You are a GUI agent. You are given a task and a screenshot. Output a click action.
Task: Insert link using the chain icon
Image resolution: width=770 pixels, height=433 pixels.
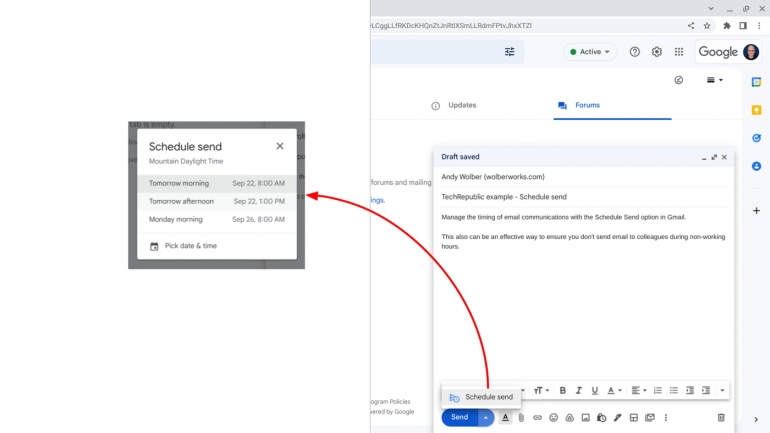[x=537, y=417]
